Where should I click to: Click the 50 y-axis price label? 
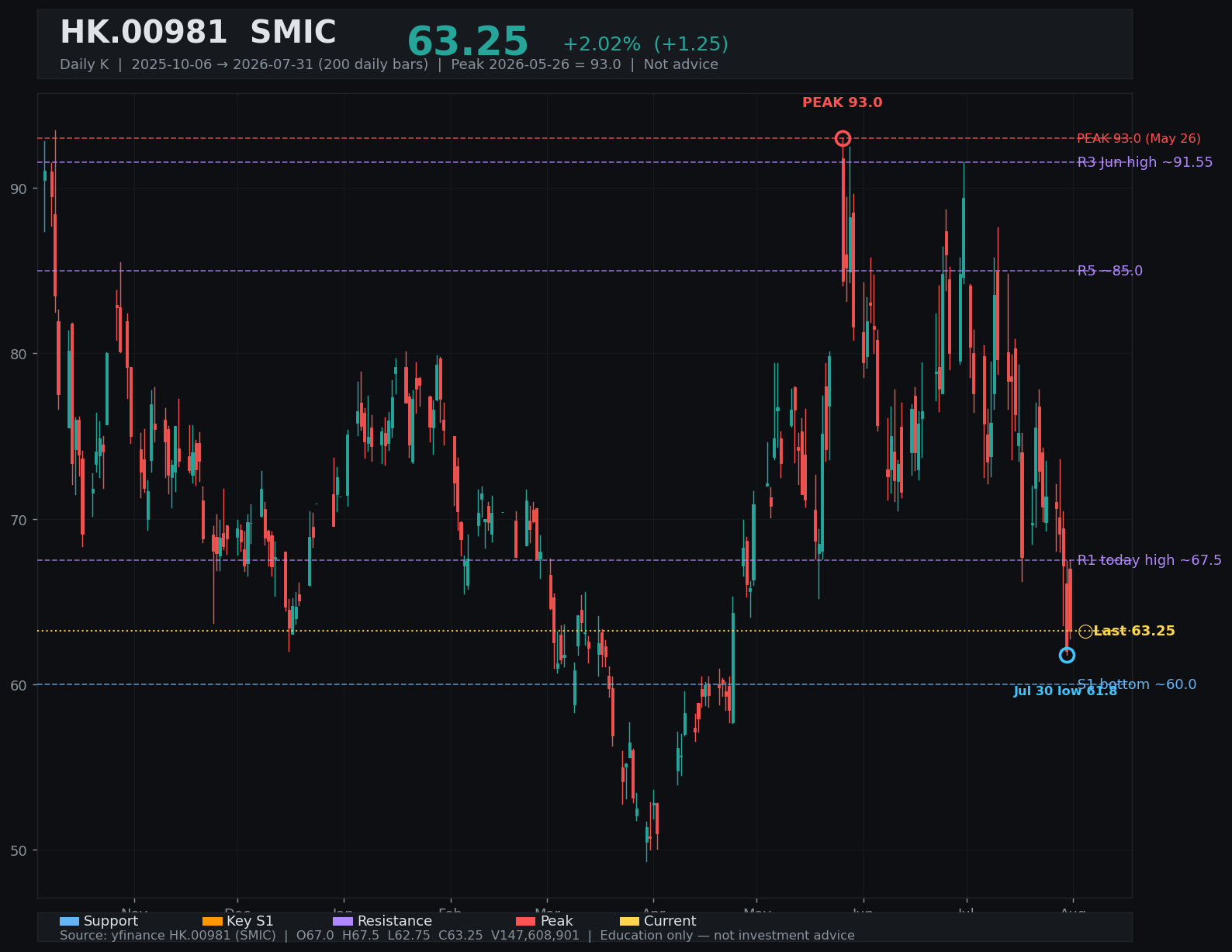17,851
